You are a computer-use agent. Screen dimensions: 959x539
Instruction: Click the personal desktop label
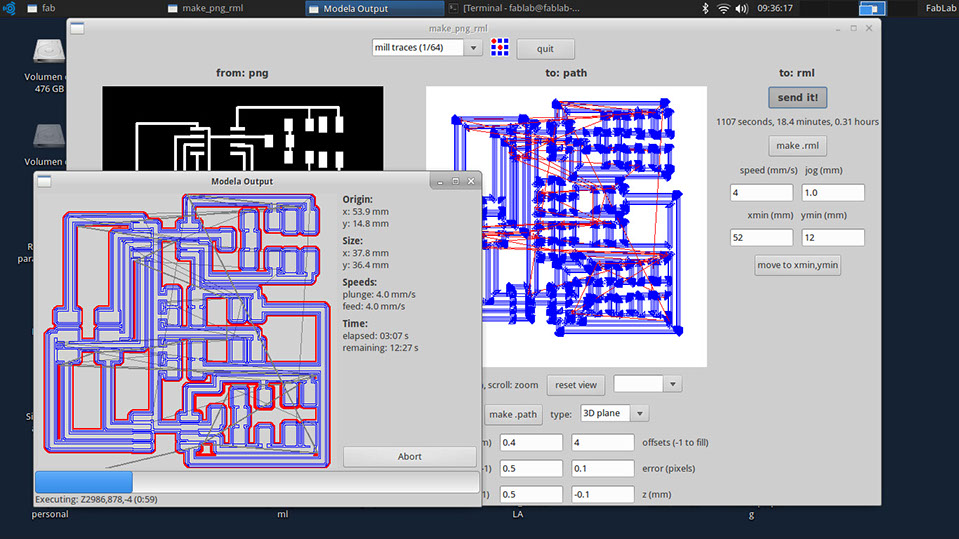[50, 514]
